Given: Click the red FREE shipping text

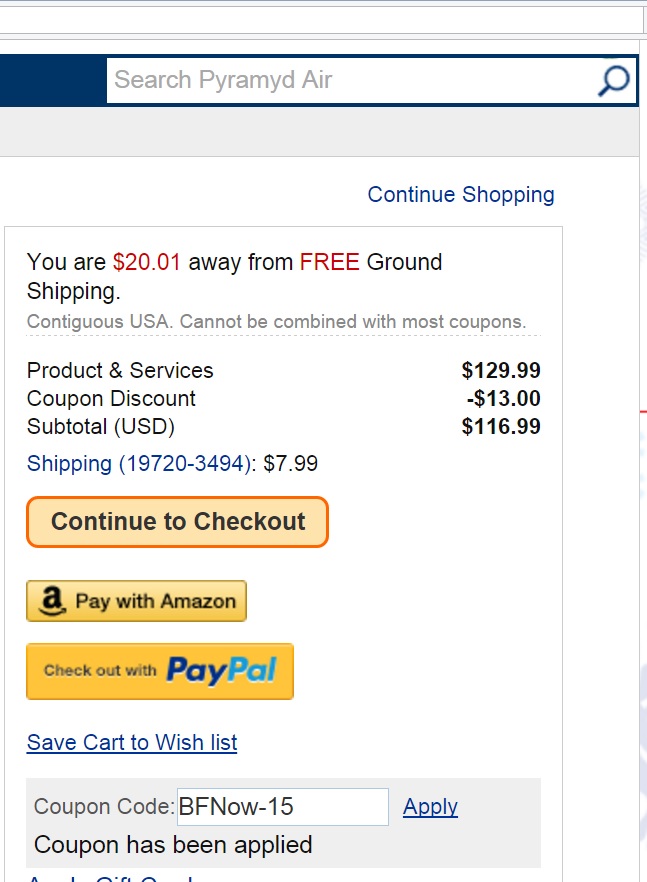Looking at the screenshot, I should tap(330, 262).
